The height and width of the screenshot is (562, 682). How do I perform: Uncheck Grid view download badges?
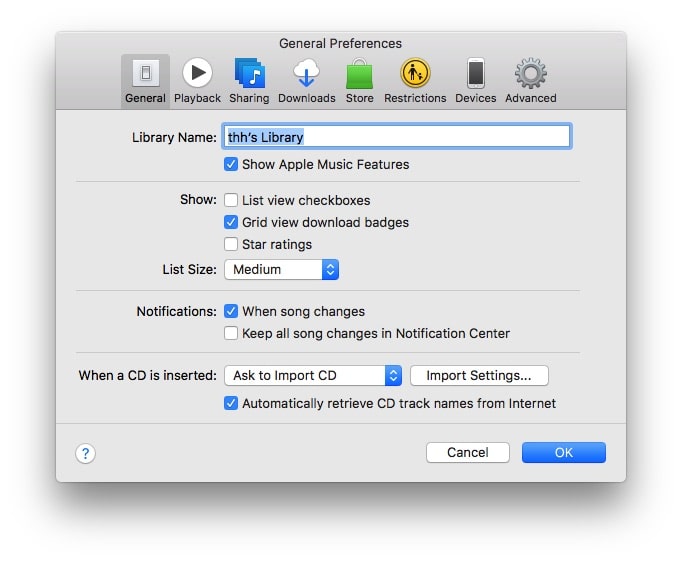(231, 222)
